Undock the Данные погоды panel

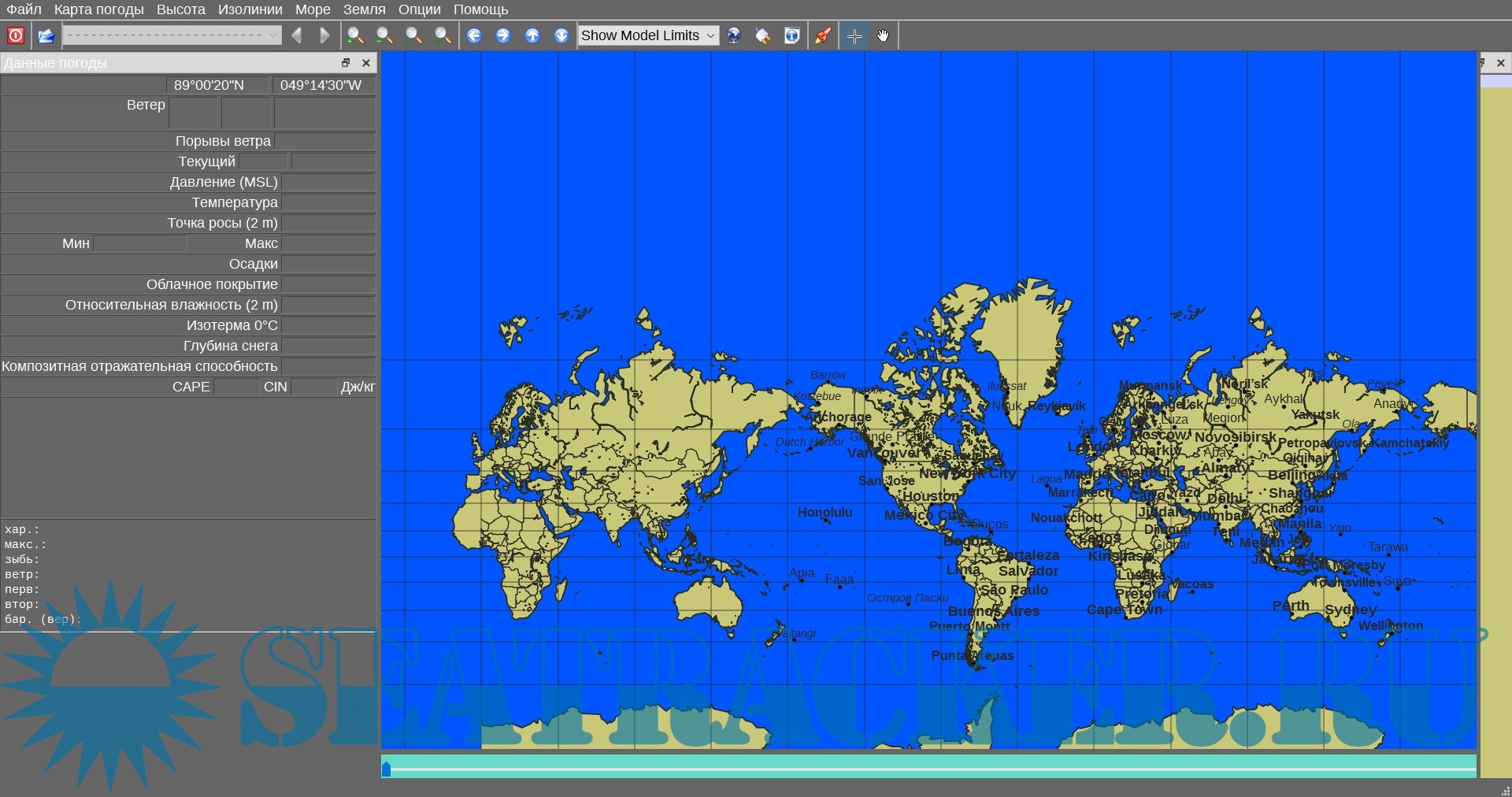pyautogui.click(x=345, y=63)
